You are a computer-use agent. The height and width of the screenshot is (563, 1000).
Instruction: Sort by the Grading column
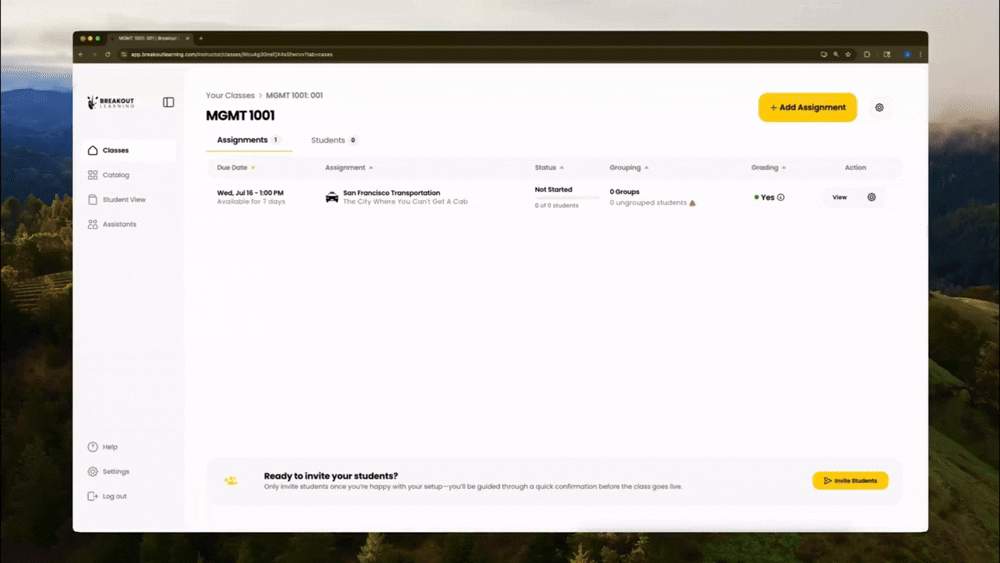(768, 168)
